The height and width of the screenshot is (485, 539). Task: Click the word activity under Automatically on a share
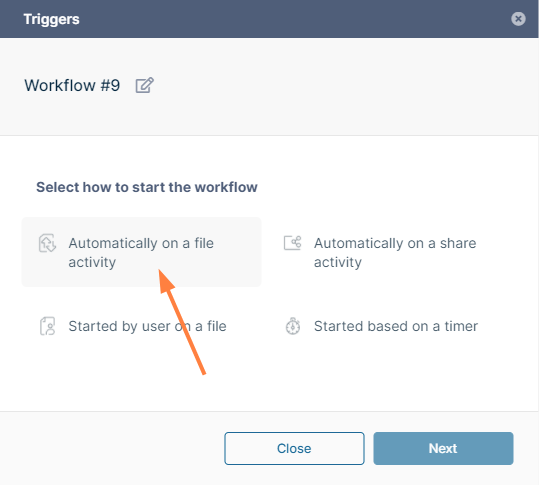tap(338, 262)
